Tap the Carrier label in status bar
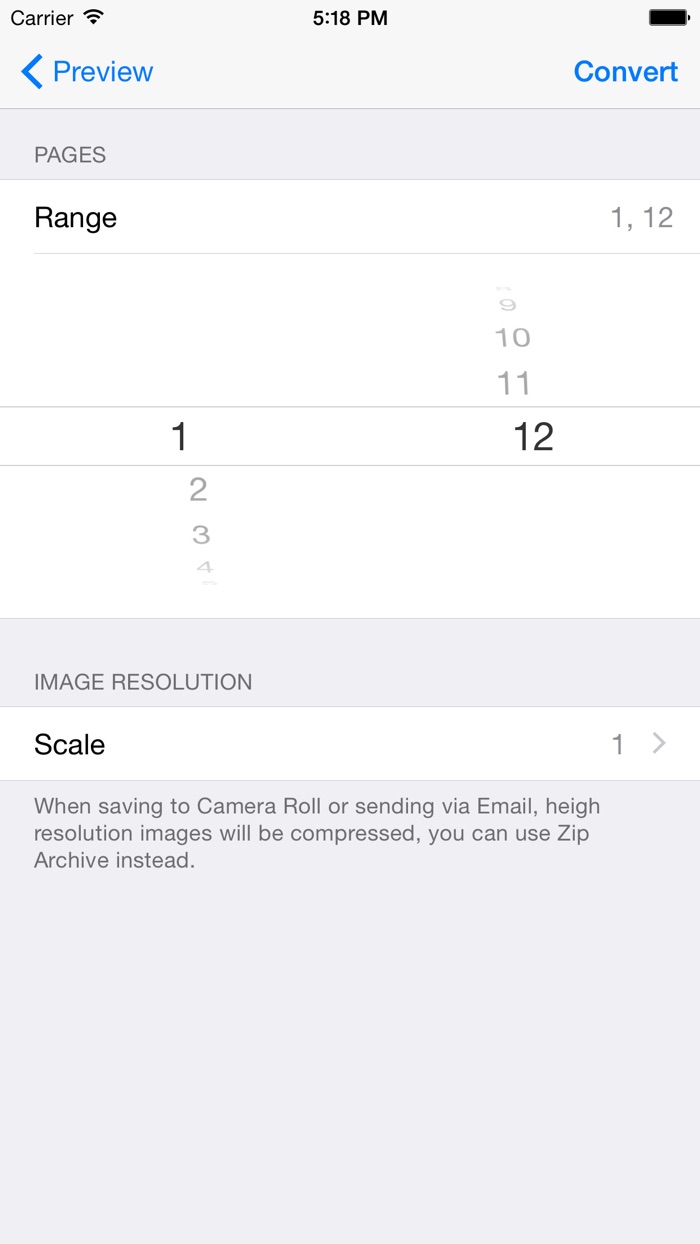The height and width of the screenshot is (1244, 700). click(x=42, y=18)
